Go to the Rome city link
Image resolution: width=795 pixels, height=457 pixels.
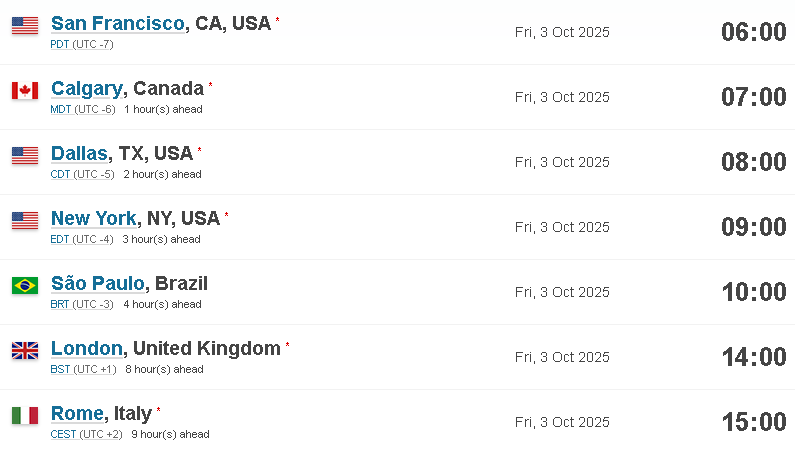tap(77, 413)
